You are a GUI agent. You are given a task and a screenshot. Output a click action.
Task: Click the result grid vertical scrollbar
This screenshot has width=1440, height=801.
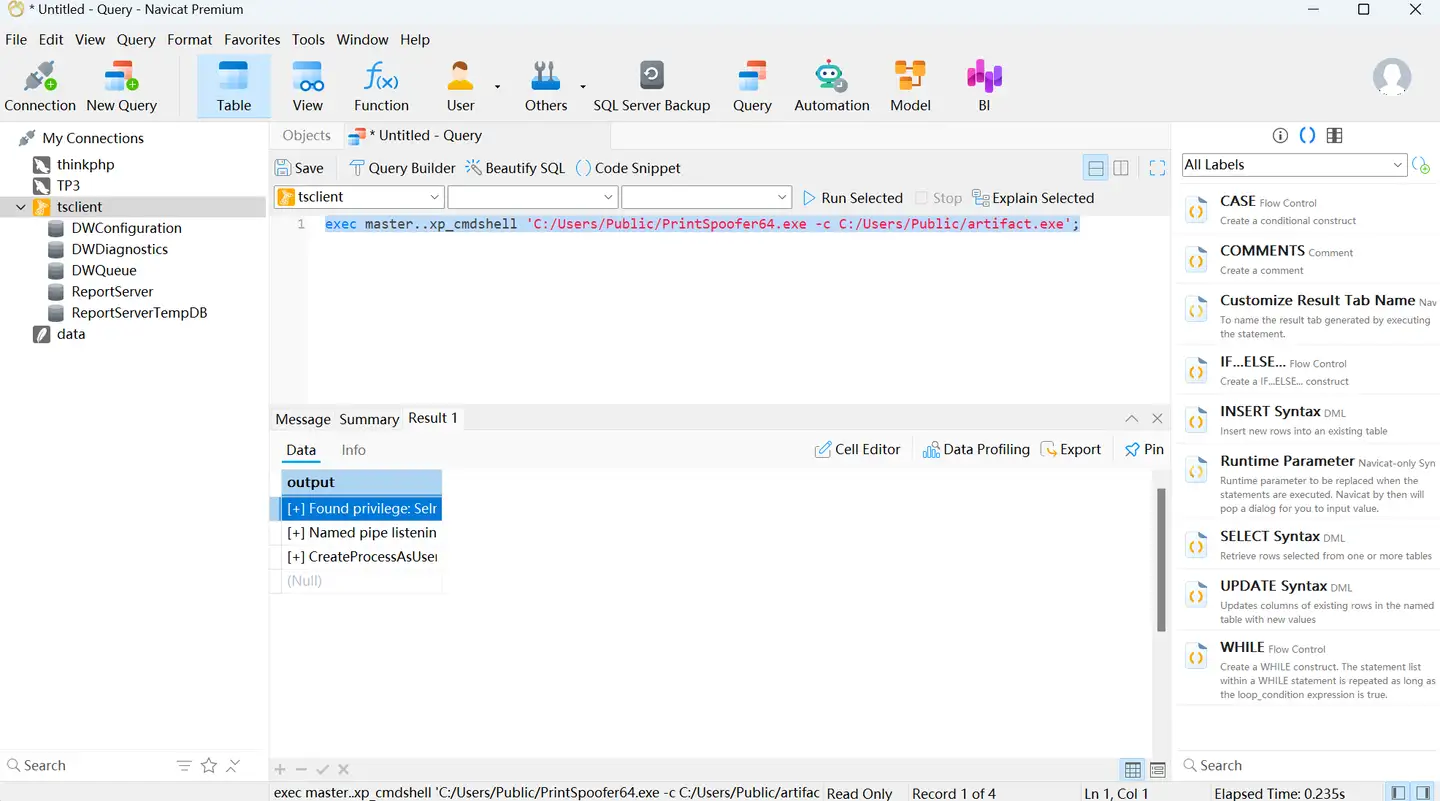click(x=1161, y=560)
